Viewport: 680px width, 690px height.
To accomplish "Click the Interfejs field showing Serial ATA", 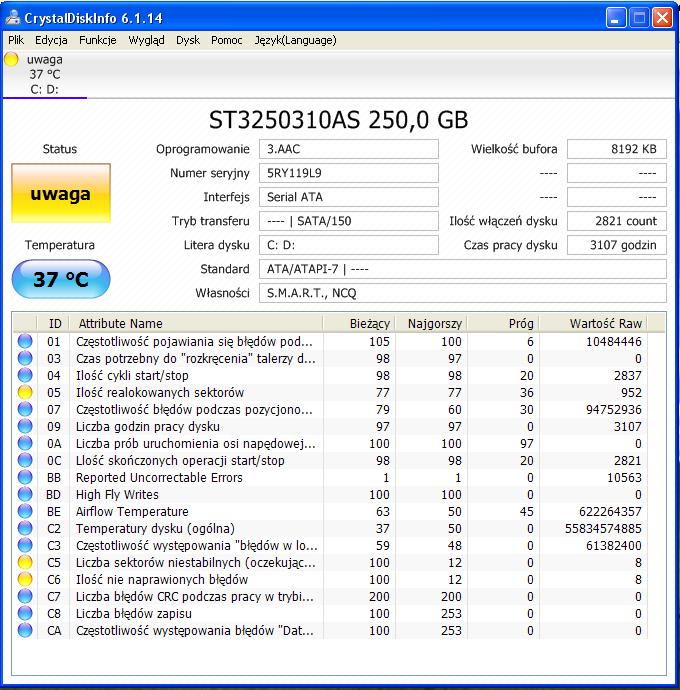I will pos(349,197).
